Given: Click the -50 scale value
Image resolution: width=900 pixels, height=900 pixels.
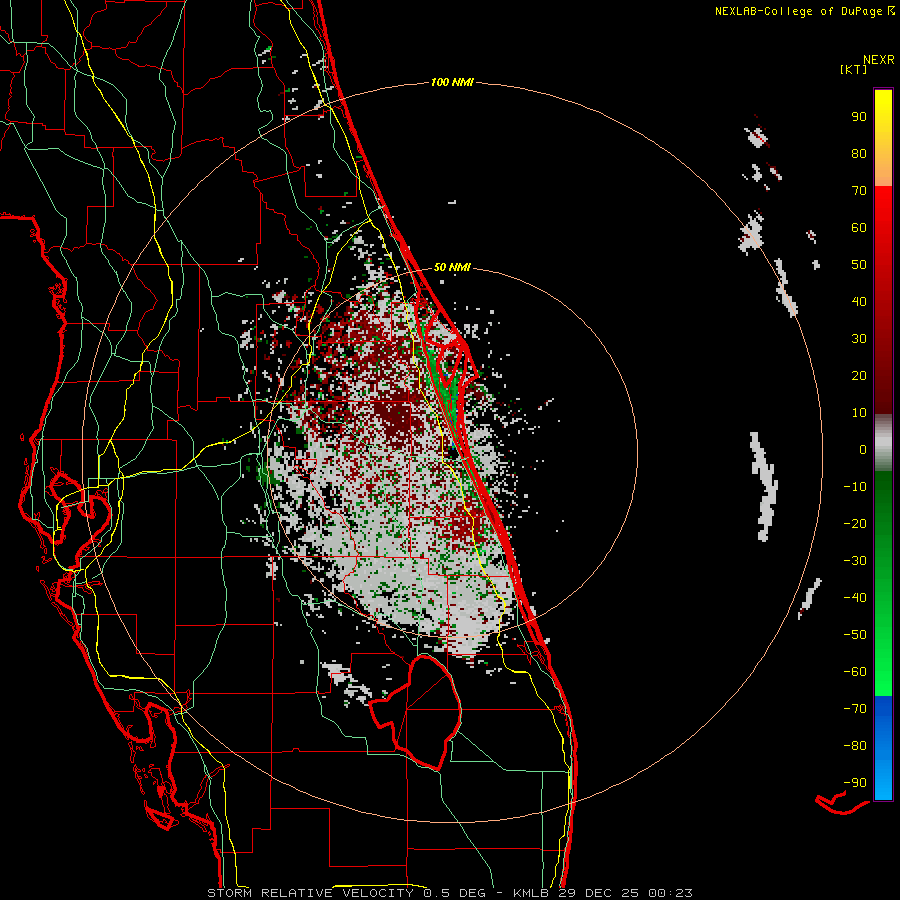Looking at the screenshot, I should point(855,635).
